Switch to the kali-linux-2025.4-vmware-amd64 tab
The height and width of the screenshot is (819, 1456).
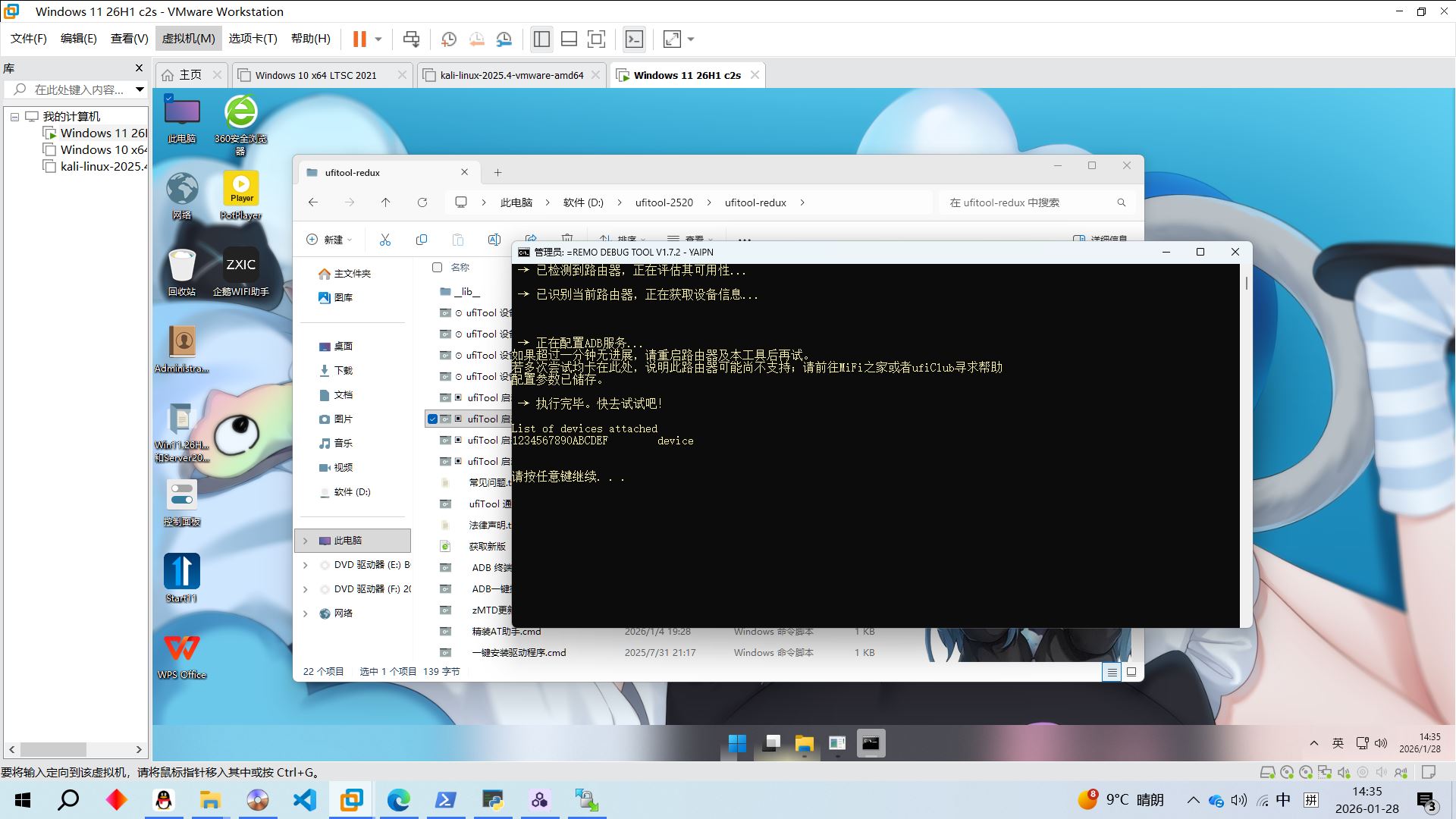point(511,75)
